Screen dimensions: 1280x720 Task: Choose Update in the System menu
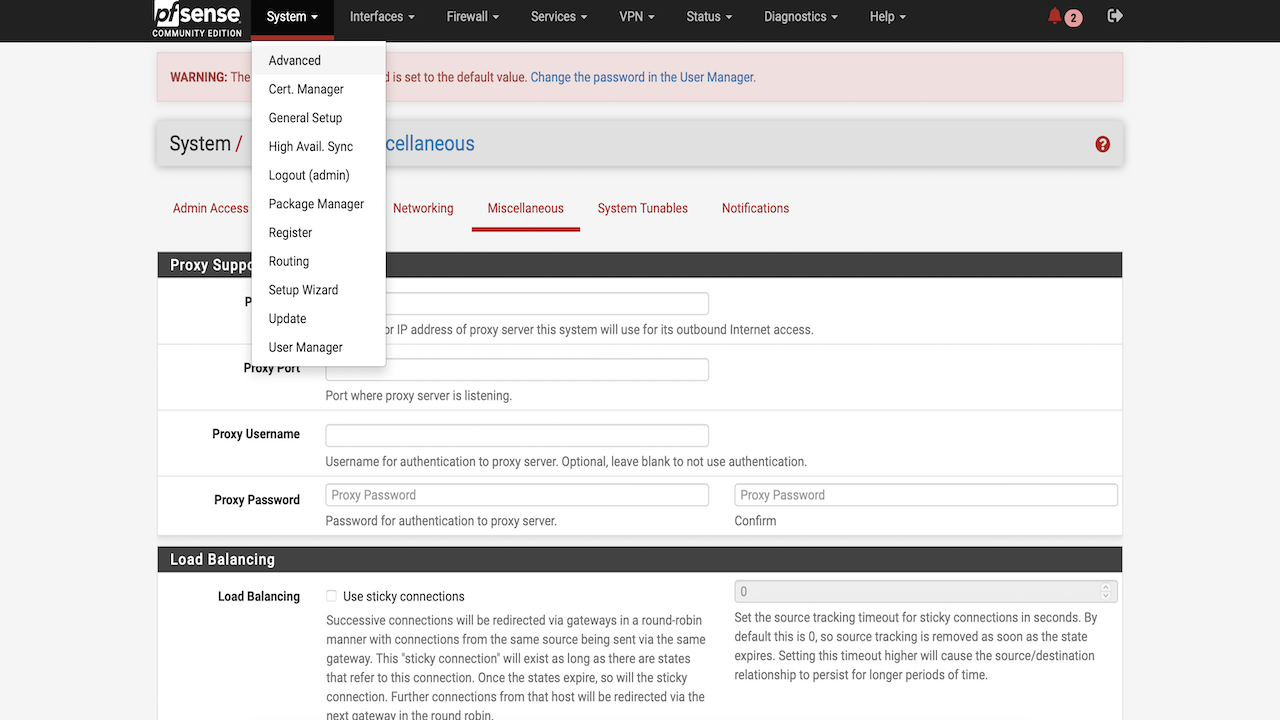(x=318, y=319)
